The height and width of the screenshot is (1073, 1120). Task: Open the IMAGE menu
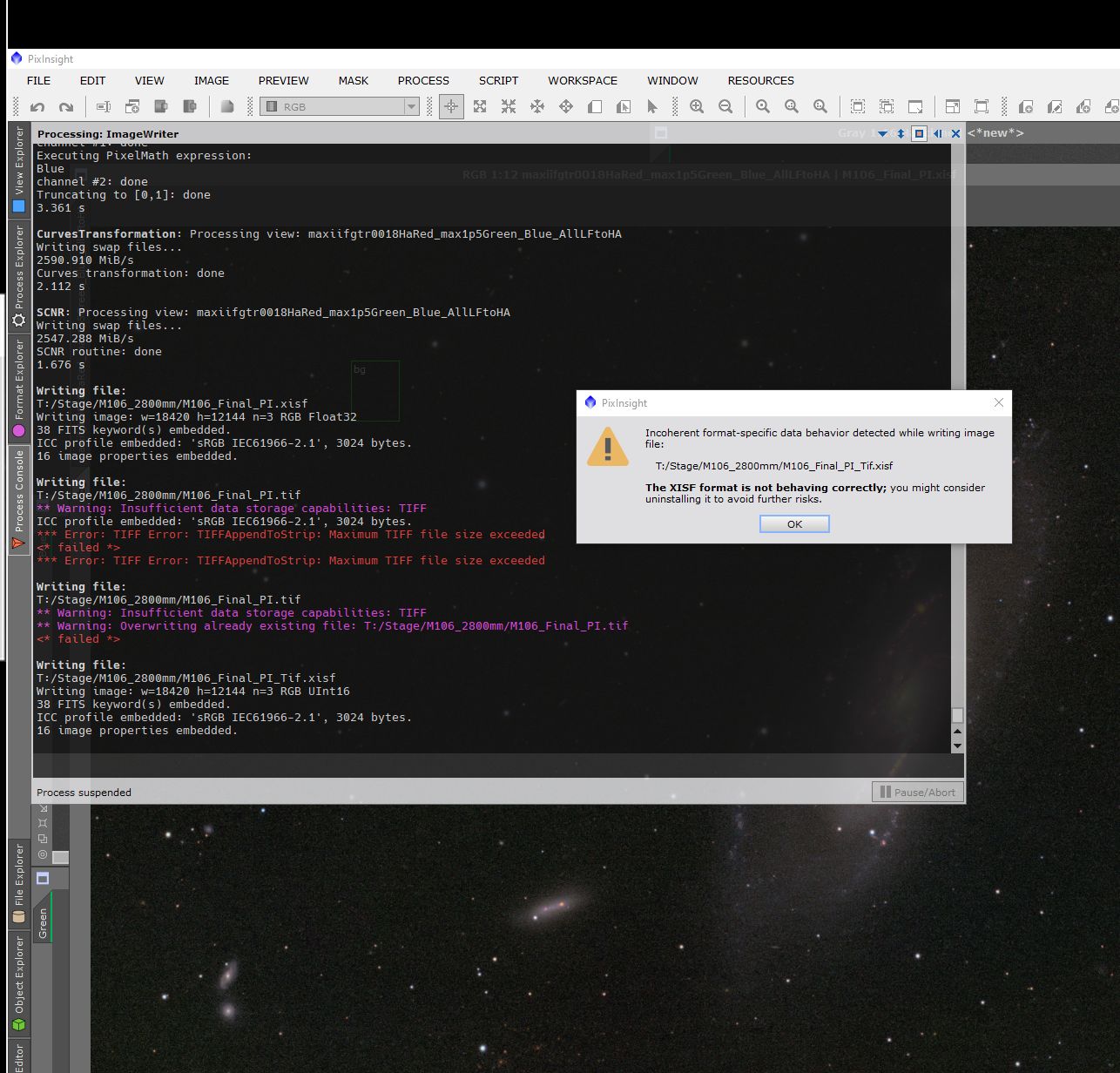click(x=212, y=80)
